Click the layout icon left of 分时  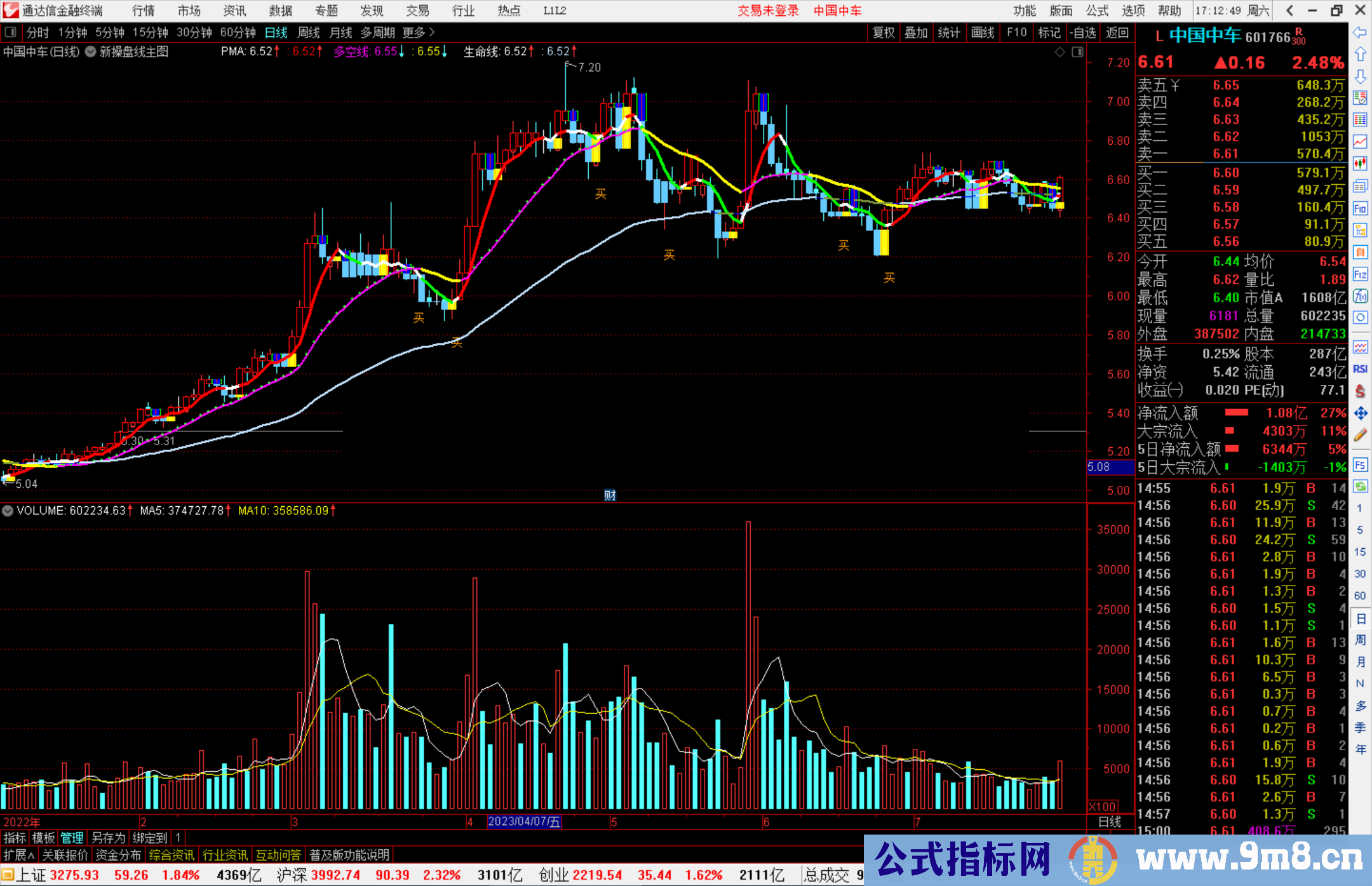(x=10, y=32)
